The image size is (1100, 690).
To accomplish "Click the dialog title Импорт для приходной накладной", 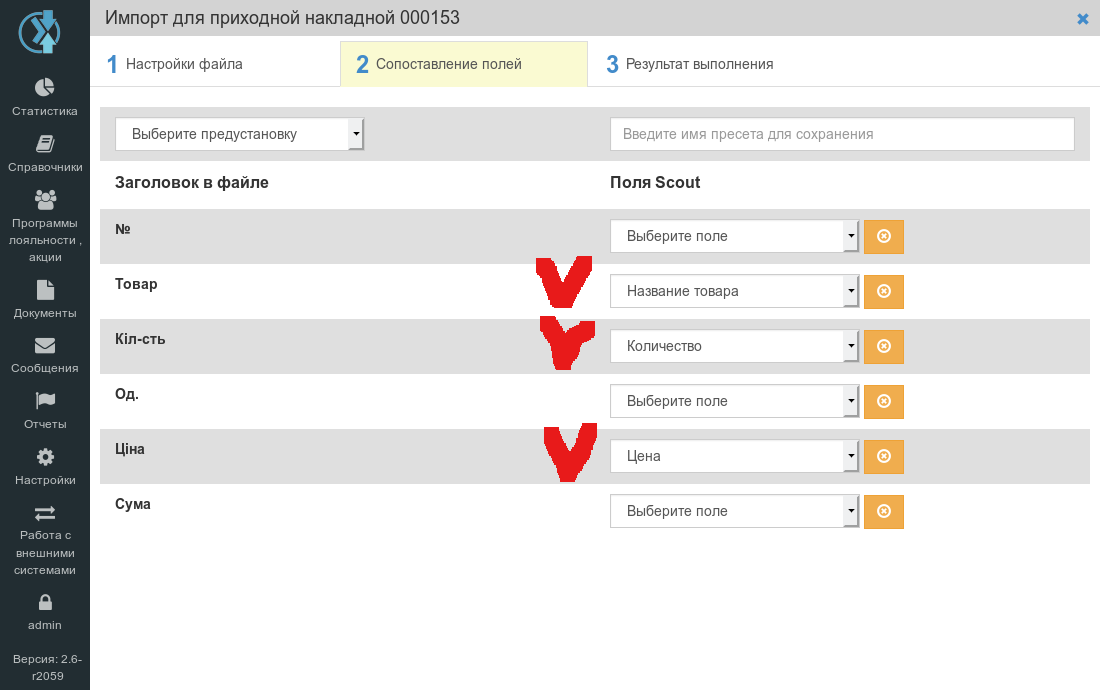I will tap(282, 18).
